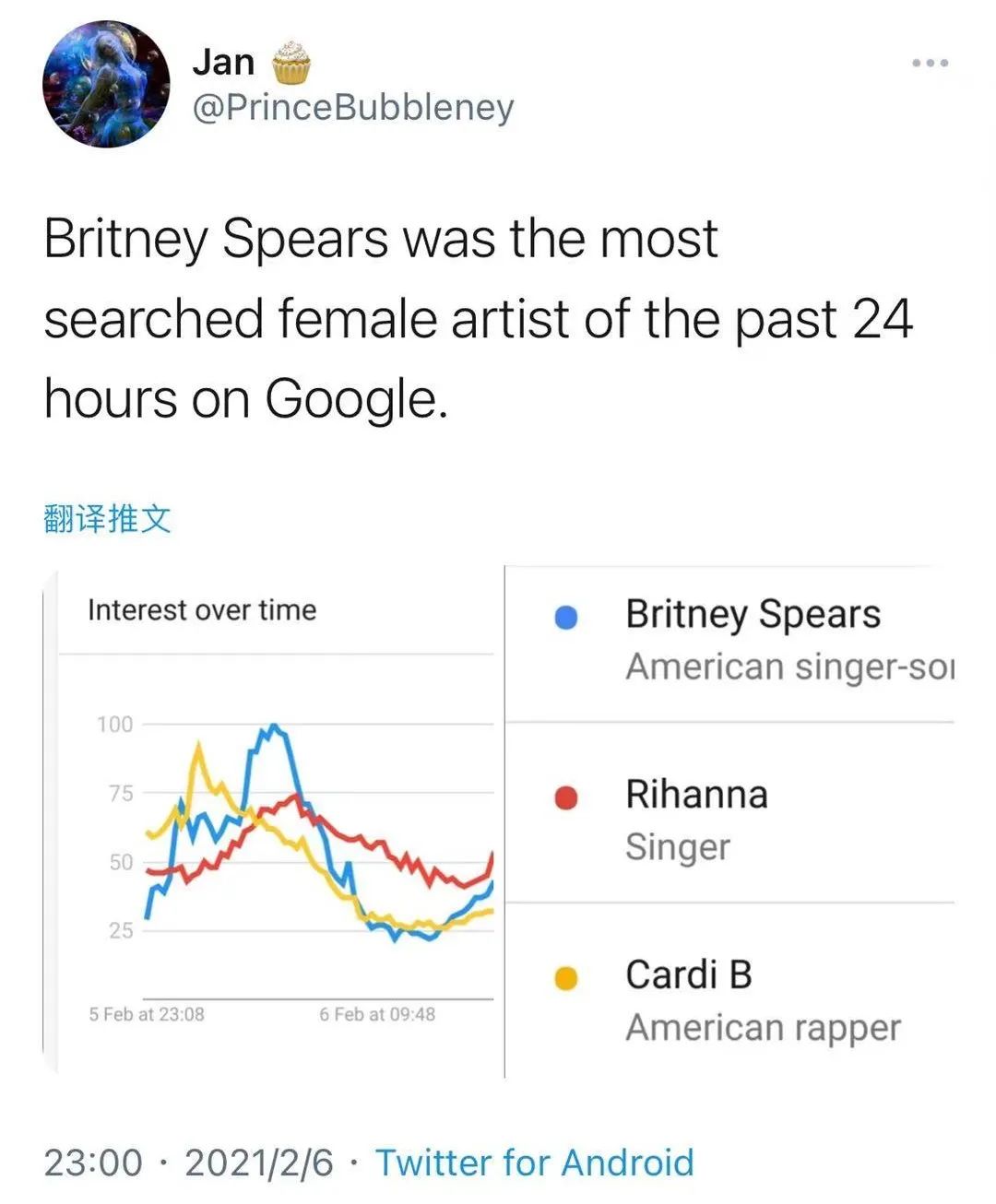Click the cupcake emoji beside Jan

(x=291, y=63)
